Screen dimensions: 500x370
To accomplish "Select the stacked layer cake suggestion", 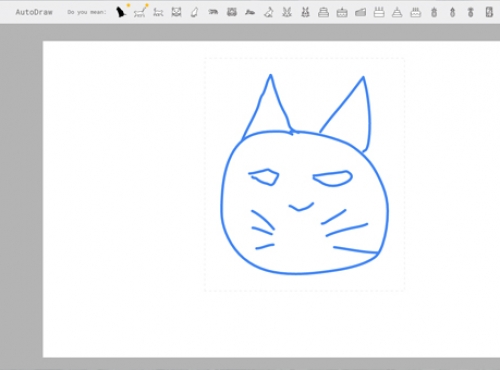I will [323, 13].
